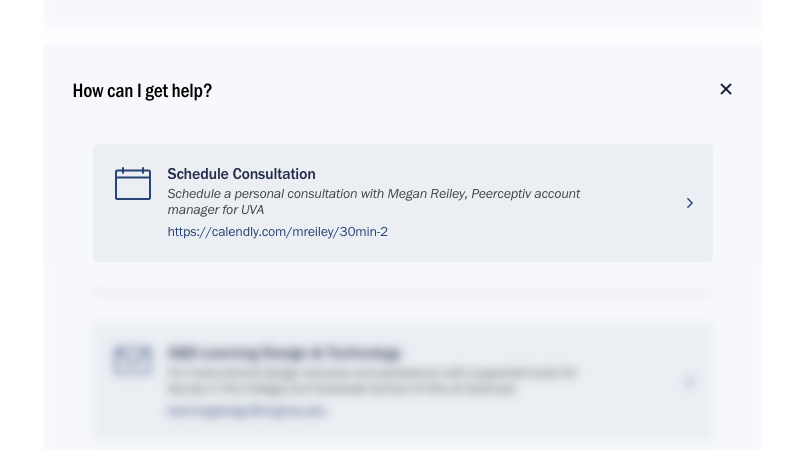Click the blurred icon on the second help card
Viewport: 800px width, 450px height.
[133, 360]
